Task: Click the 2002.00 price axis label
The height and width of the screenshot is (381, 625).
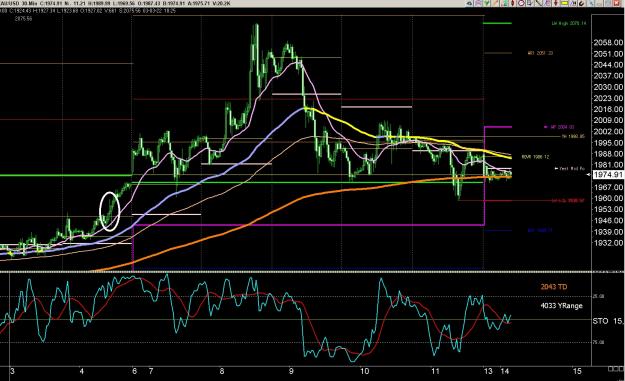Action: [608, 132]
